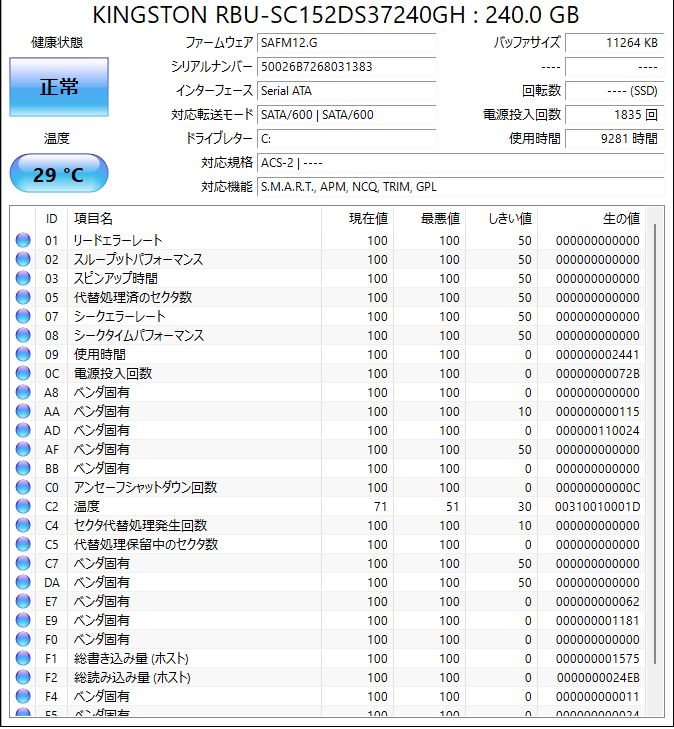Click the title KINGSTON RBU-SC152DS37240GH : 240.0 GB

336,15
